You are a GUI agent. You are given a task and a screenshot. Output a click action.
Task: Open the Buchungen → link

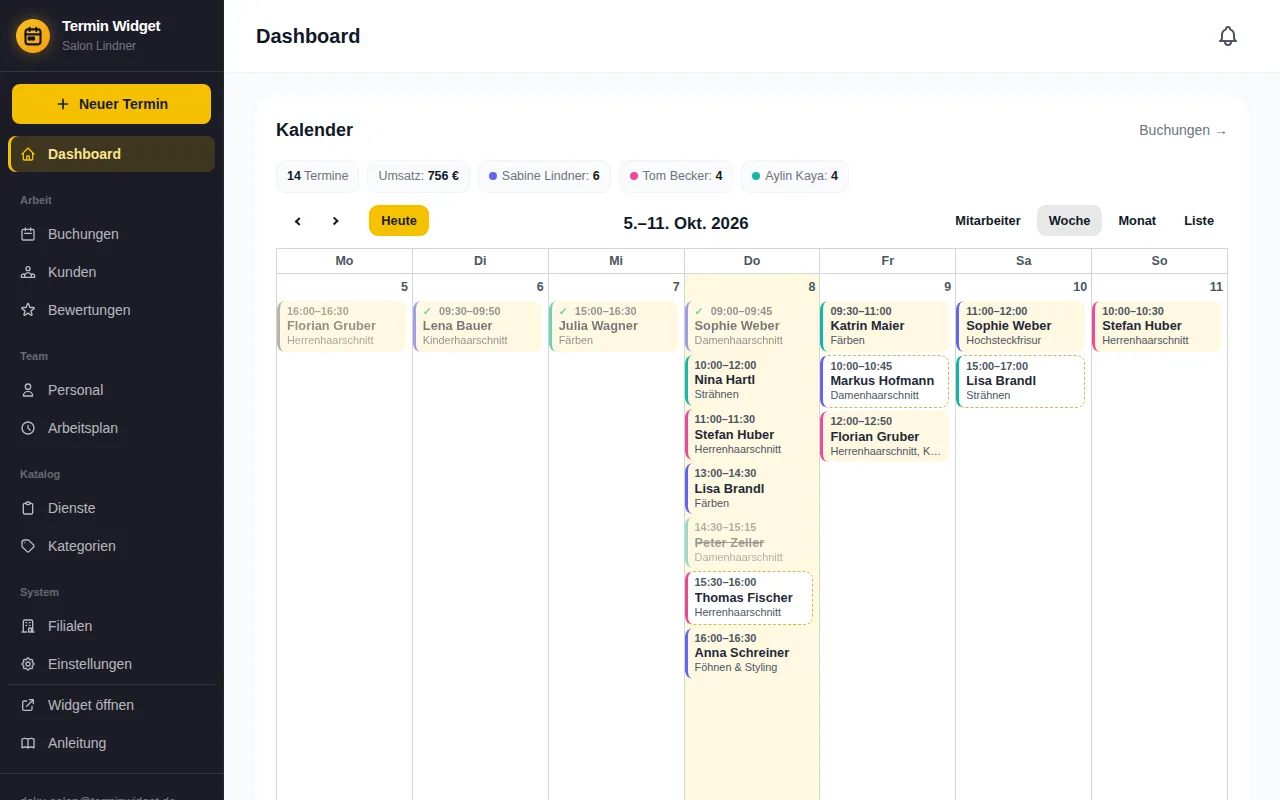1183,130
